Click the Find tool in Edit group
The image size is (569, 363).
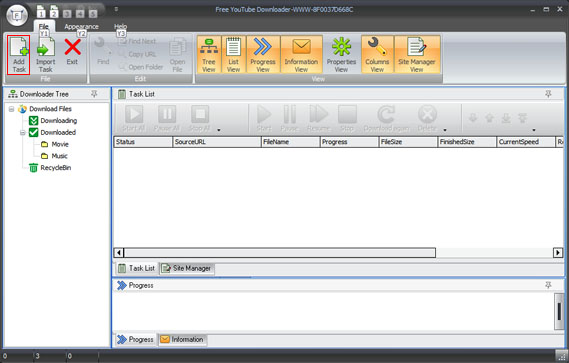pos(103,52)
